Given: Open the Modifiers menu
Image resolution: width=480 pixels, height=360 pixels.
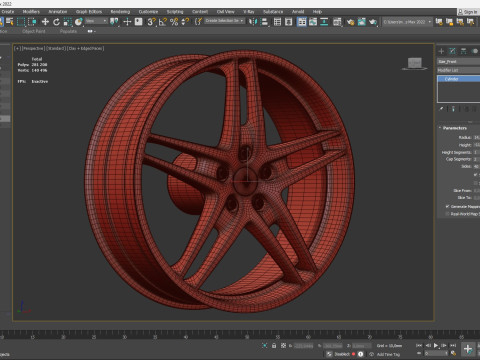Looking at the screenshot, I should pos(31,12).
